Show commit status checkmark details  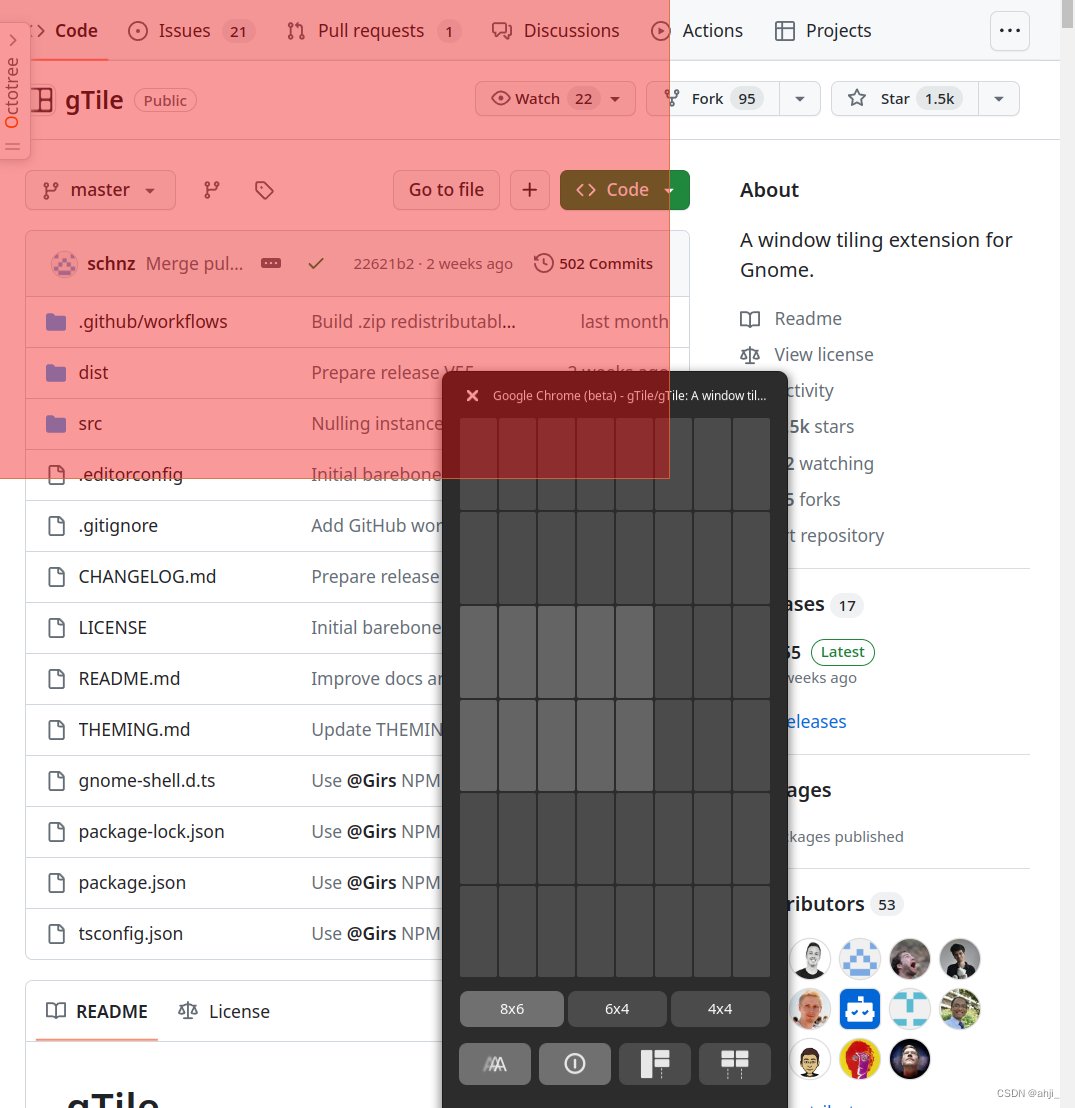click(x=316, y=264)
